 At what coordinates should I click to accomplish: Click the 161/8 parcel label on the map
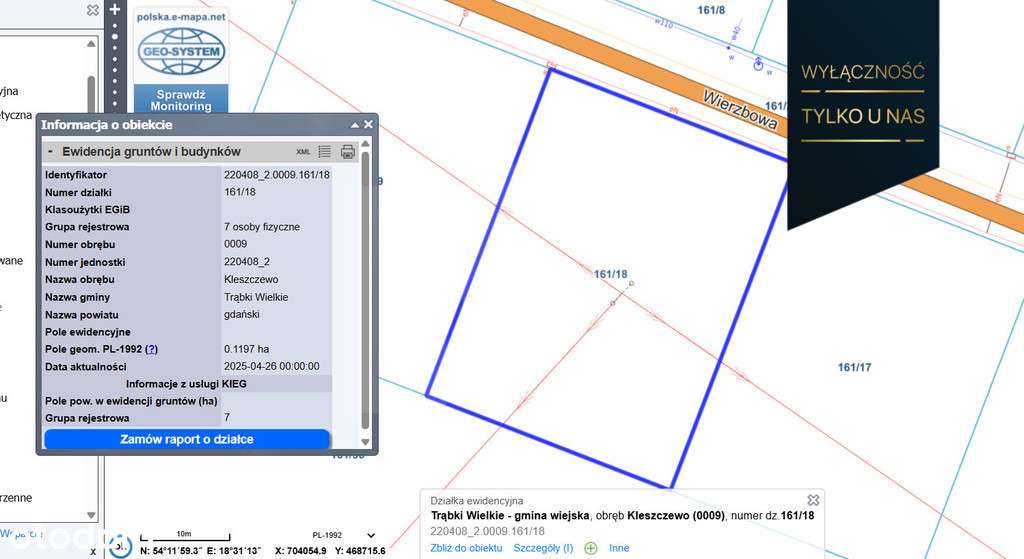(x=711, y=10)
